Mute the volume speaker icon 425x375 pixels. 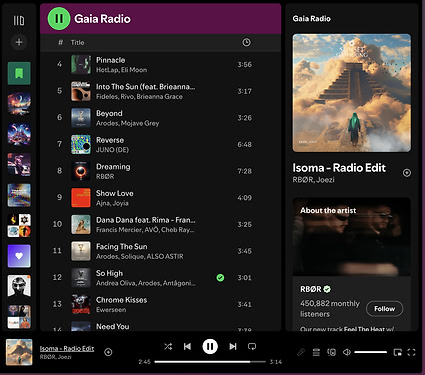pos(347,352)
